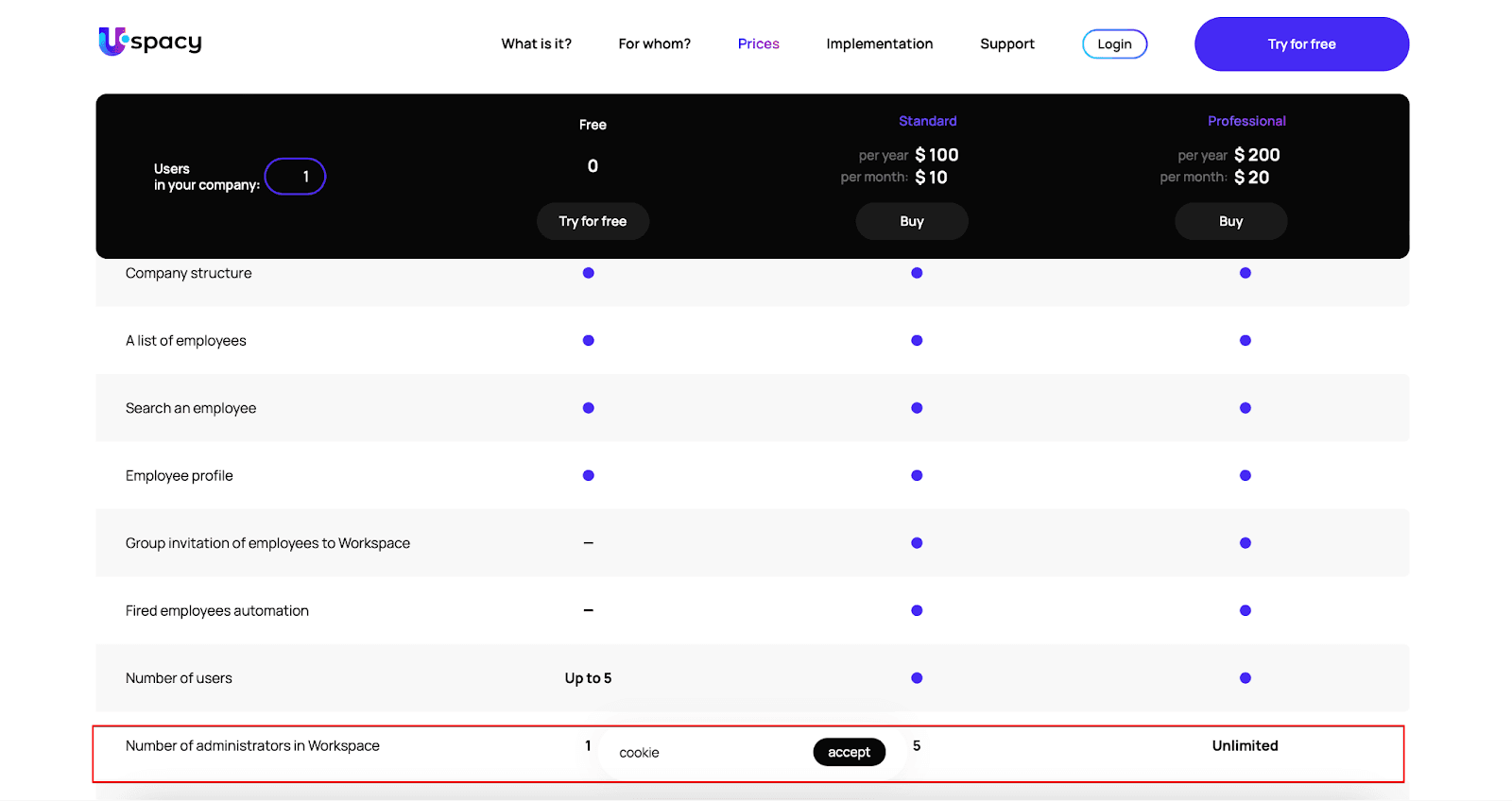Click the Free dot for Company structure

point(588,273)
